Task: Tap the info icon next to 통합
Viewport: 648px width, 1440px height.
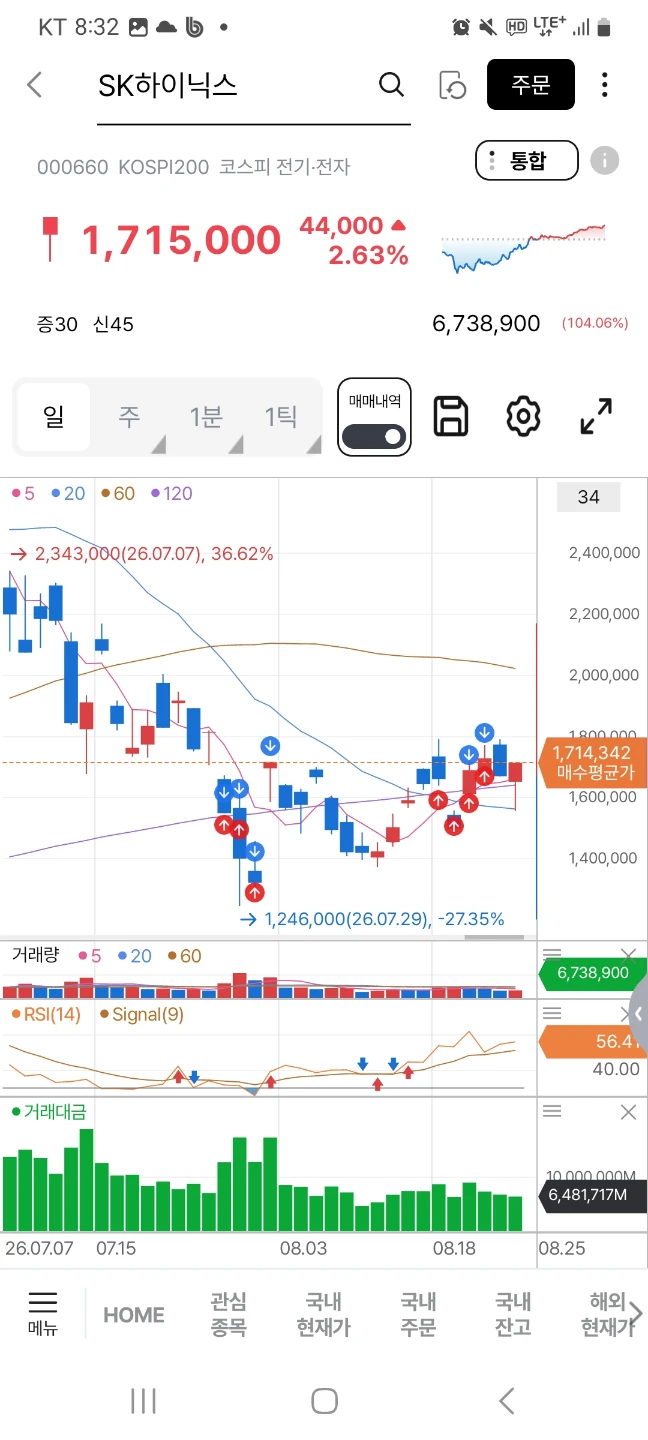Action: point(604,160)
